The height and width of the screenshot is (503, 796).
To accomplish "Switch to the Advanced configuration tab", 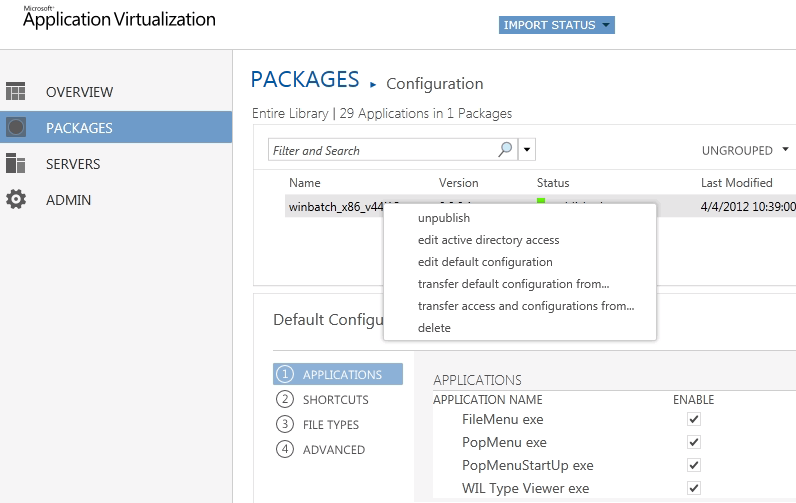I will (x=334, y=450).
